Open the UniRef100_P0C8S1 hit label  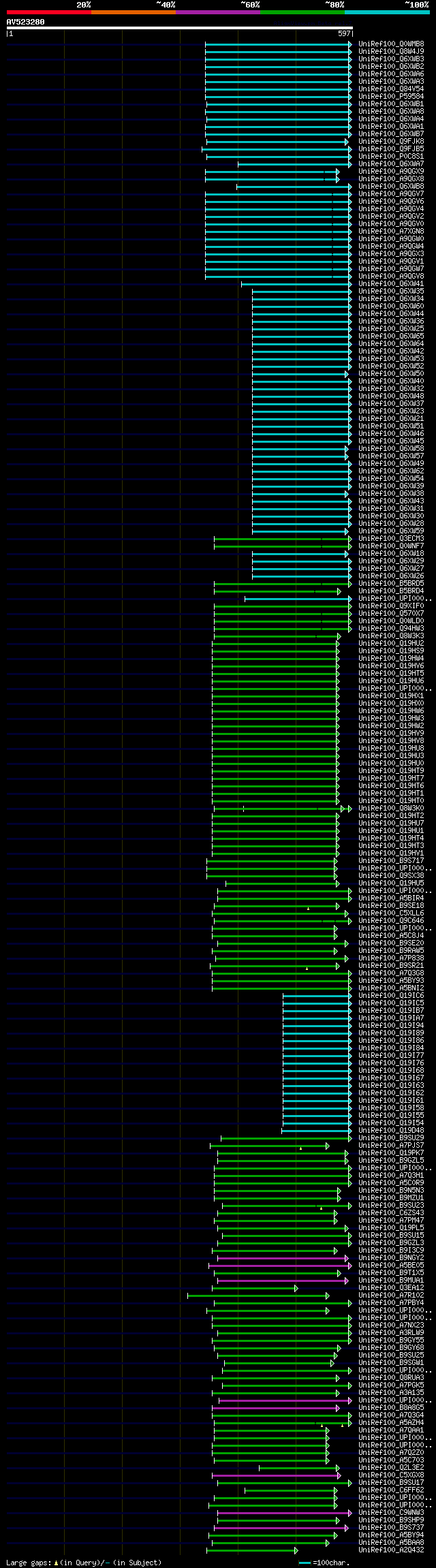tap(391, 157)
